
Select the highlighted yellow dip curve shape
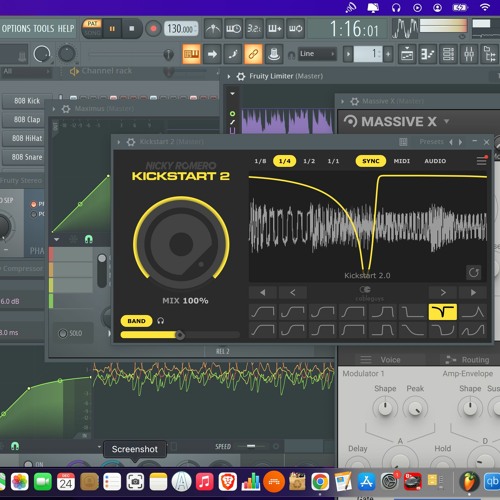pos(443,312)
